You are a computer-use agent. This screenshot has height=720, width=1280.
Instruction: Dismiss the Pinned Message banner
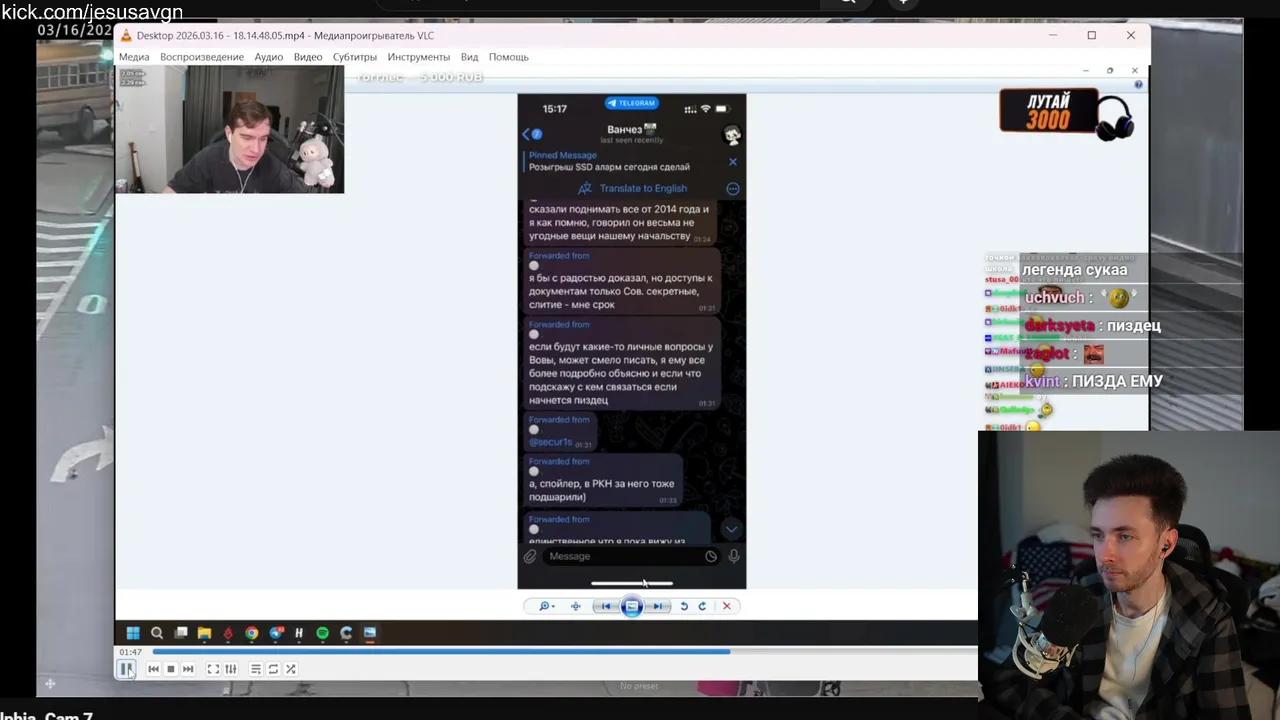click(x=732, y=161)
